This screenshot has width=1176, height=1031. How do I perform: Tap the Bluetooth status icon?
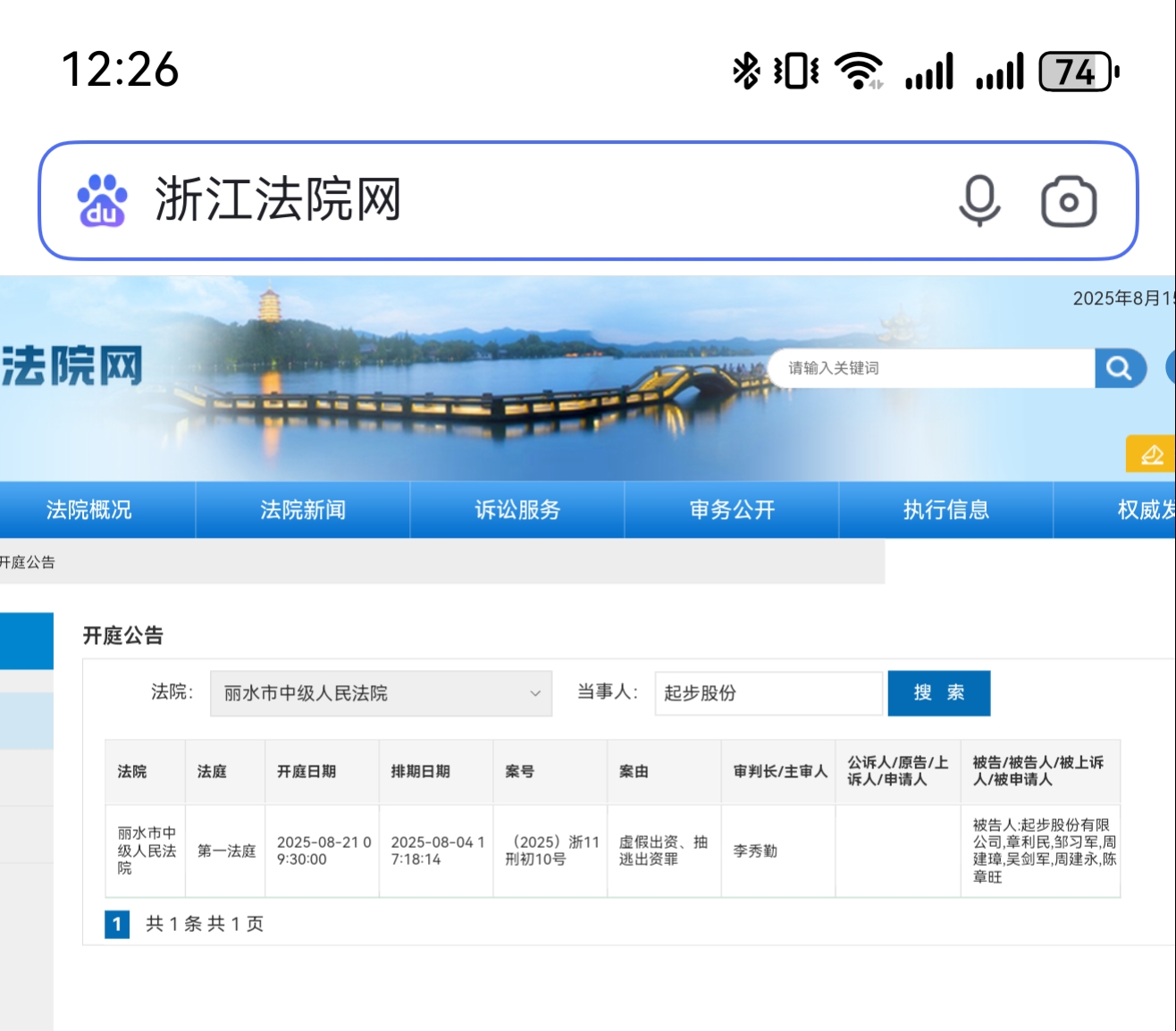[745, 71]
